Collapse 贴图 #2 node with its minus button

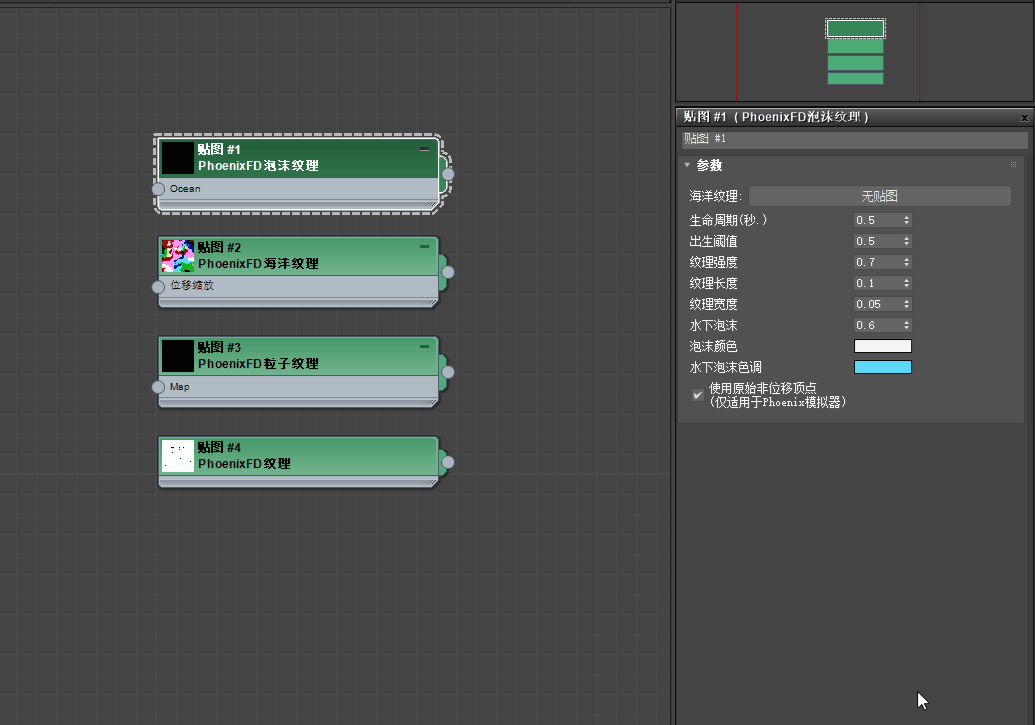click(x=424, y=246)
